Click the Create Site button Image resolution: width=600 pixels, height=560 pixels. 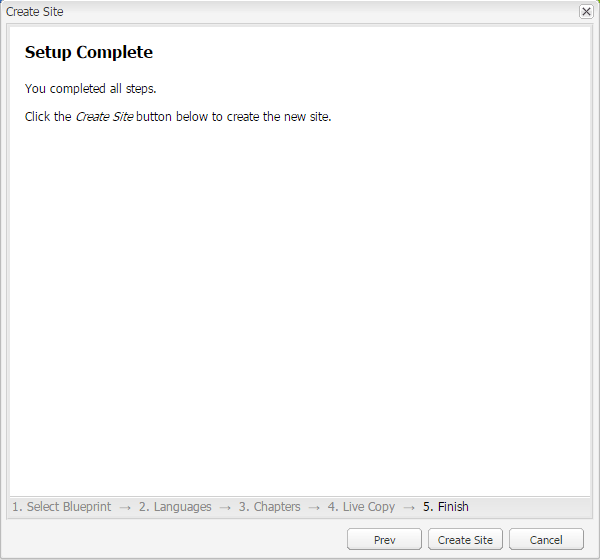(465, 540)
